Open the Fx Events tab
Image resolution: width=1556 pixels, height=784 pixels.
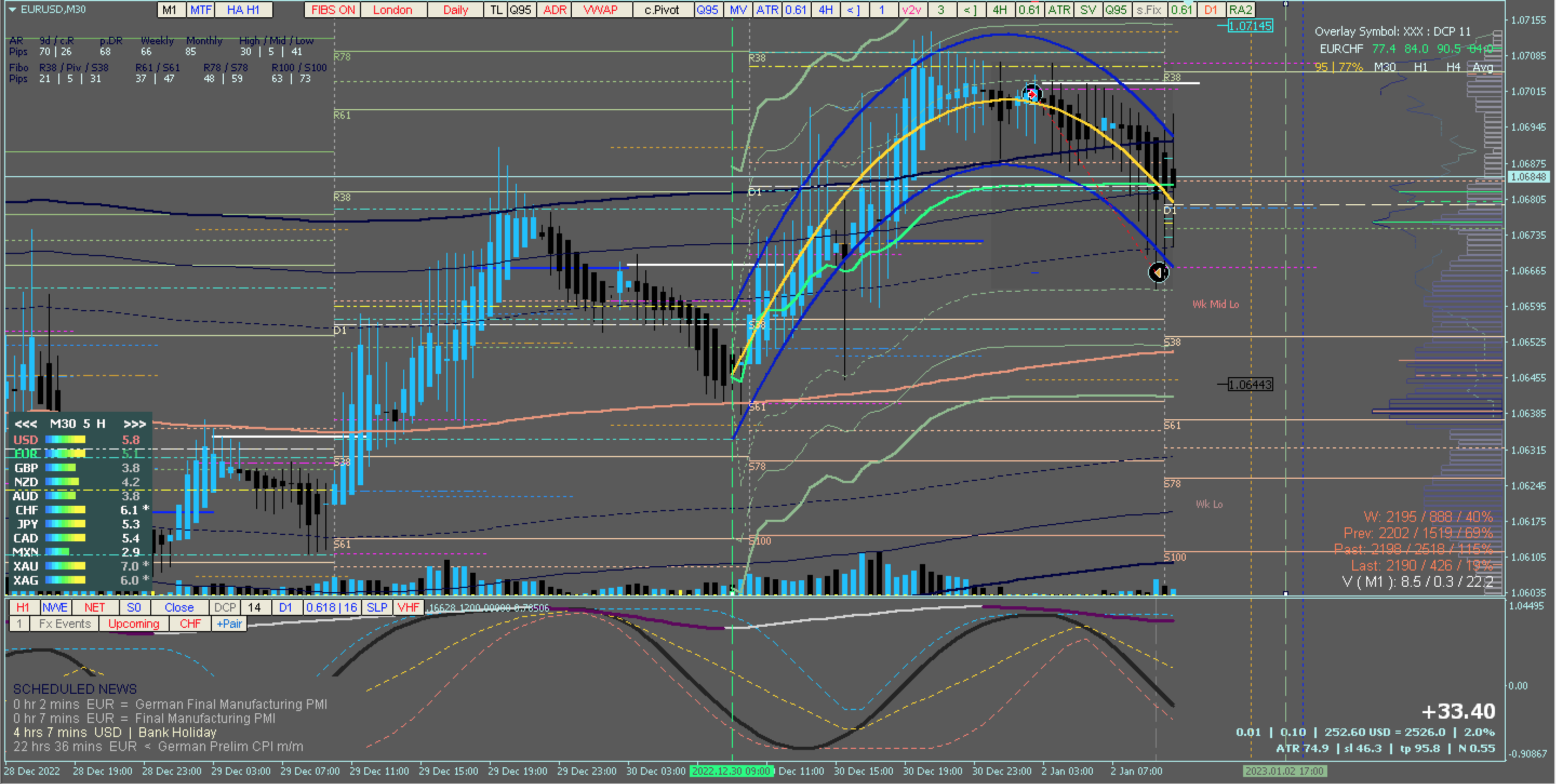tap(65, 624)
